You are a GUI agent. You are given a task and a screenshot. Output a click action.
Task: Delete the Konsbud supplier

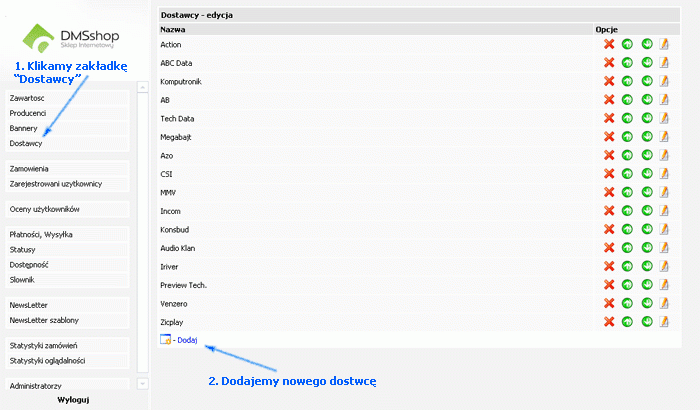609,230
